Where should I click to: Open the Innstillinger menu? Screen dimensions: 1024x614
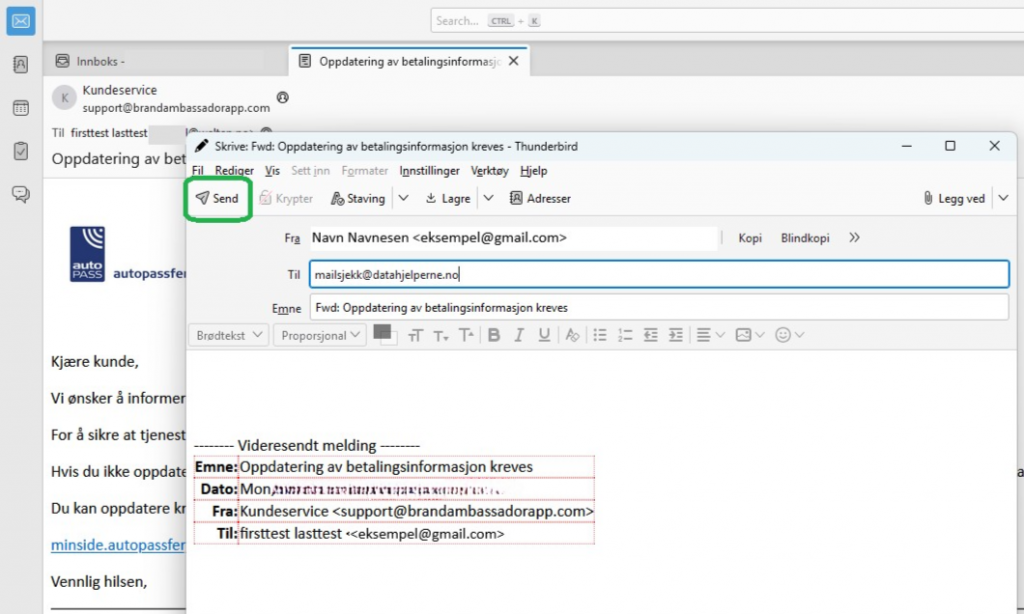[429, 171]
